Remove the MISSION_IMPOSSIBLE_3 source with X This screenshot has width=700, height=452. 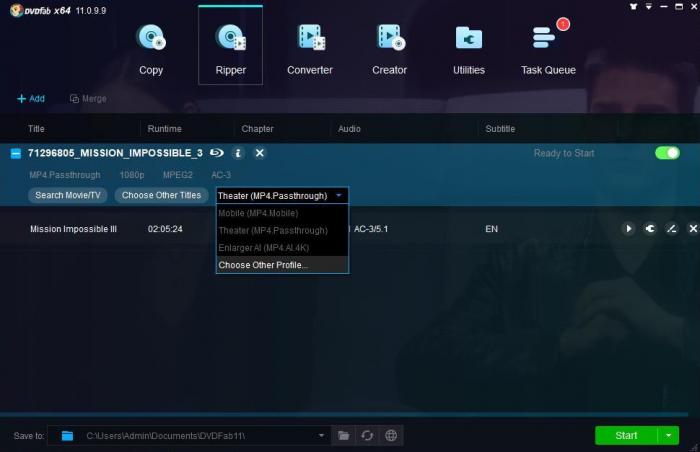pos(259,153)
